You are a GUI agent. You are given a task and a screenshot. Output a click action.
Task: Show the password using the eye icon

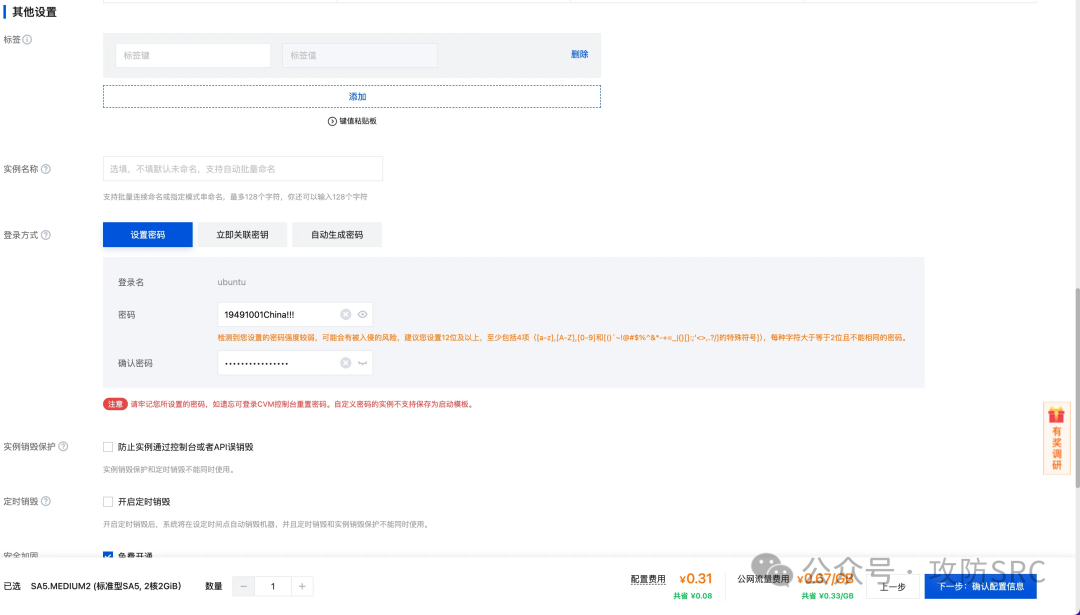coord(362,314)
